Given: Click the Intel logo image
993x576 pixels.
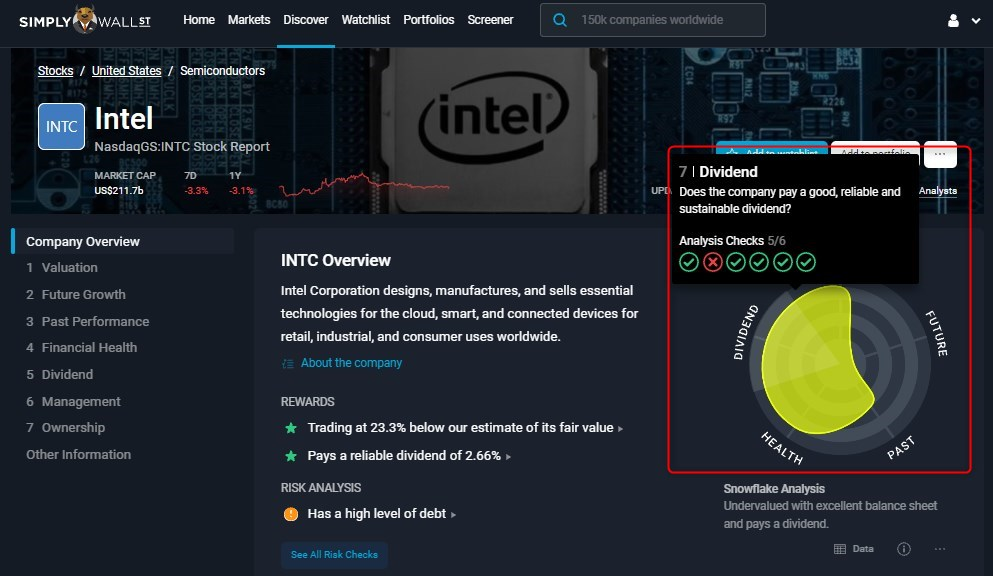Looking at the screenshot, I should tap(493, 118).
